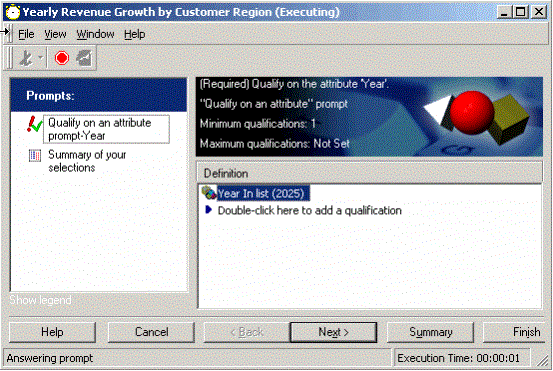The height and width of the screenshot is (371, 553).
Task: Click the toolbar drag handle
Action: coord(10,58)
